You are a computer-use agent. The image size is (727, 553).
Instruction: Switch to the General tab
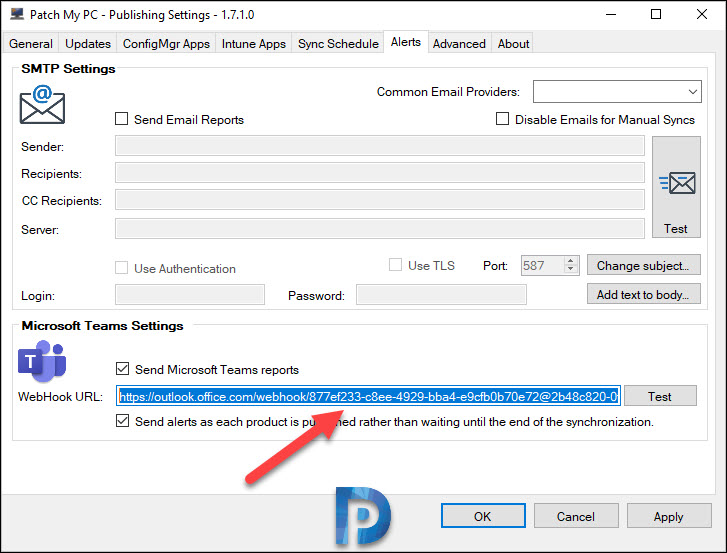31,44
